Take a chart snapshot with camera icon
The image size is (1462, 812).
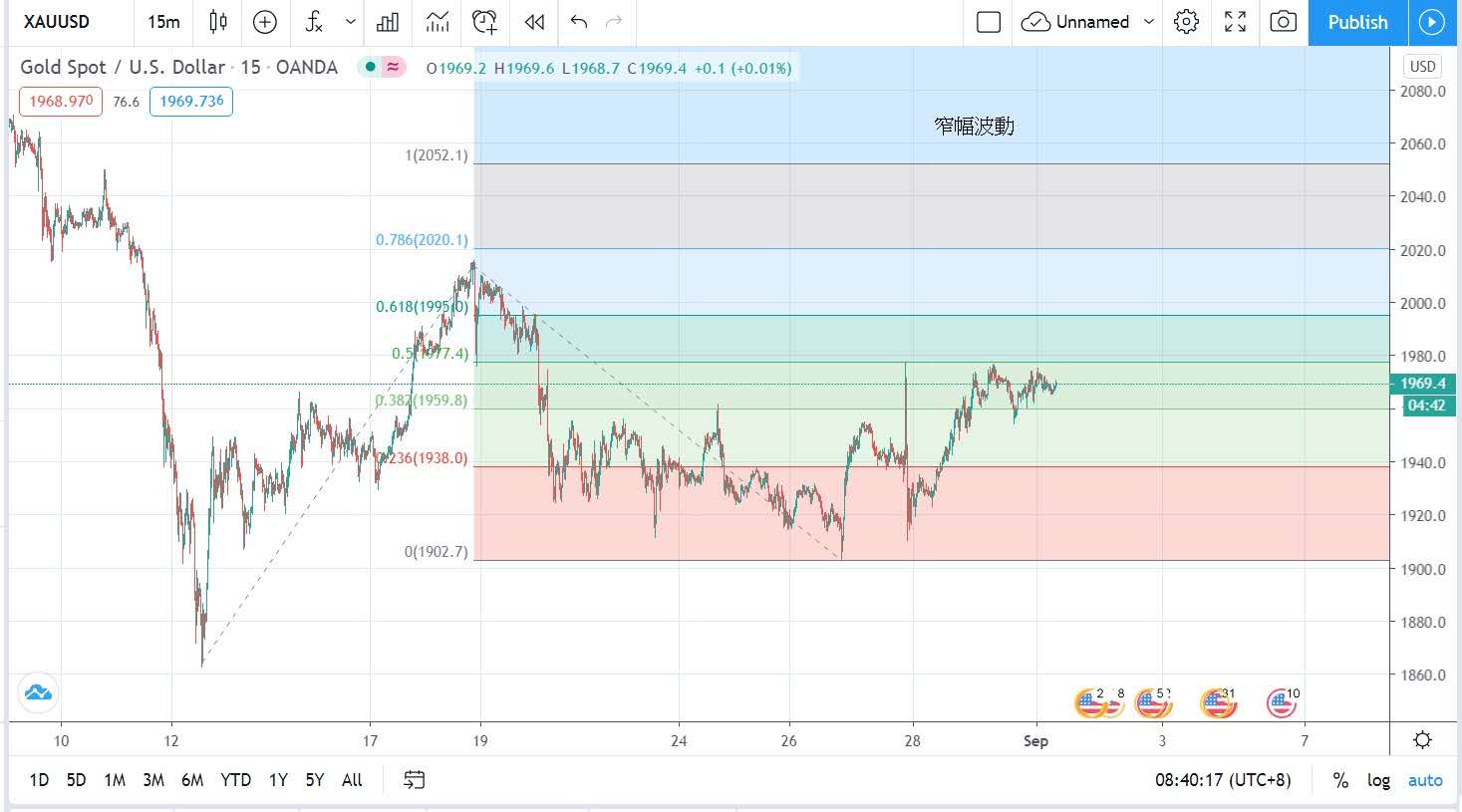coord(1283,22)
